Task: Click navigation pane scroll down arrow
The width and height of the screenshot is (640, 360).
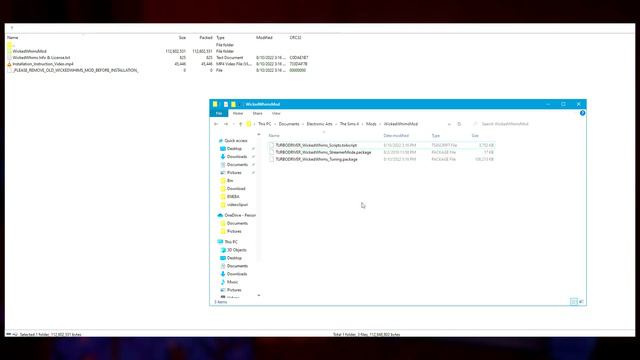Action: tap(259, 295)
